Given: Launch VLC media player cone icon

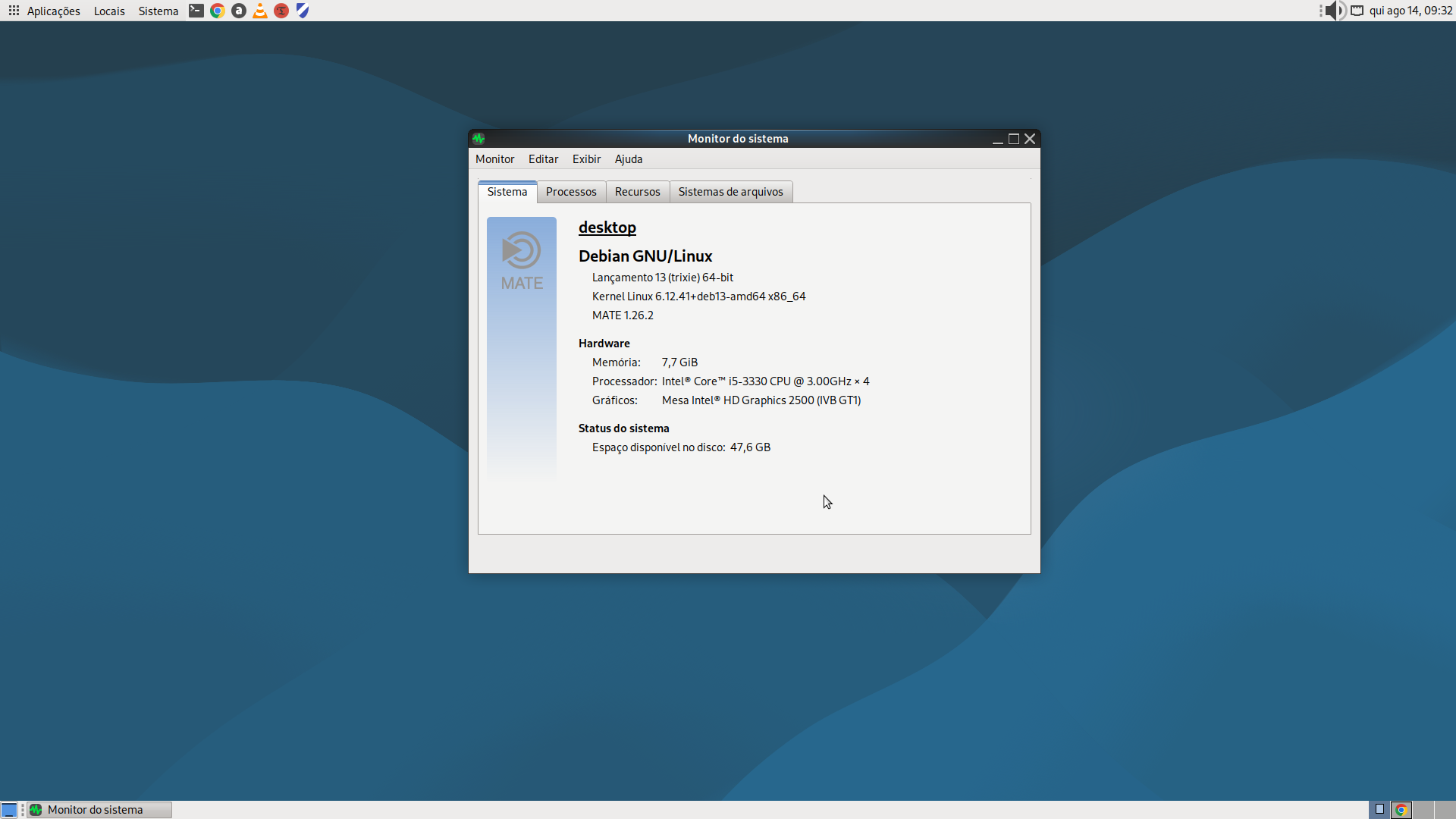Looking at the screenshot, I should coord(260,11).
